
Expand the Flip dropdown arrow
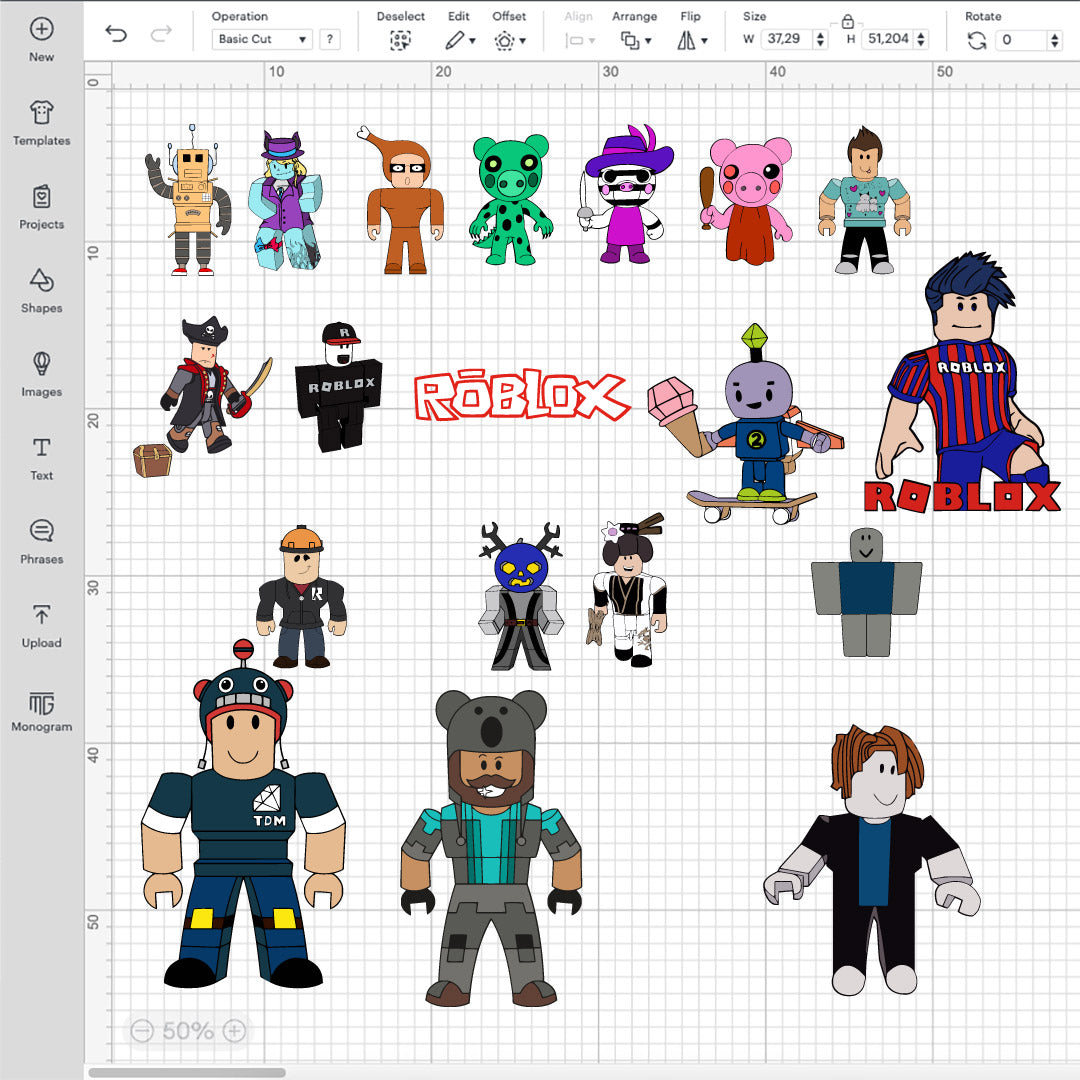(x=704, y=41)
